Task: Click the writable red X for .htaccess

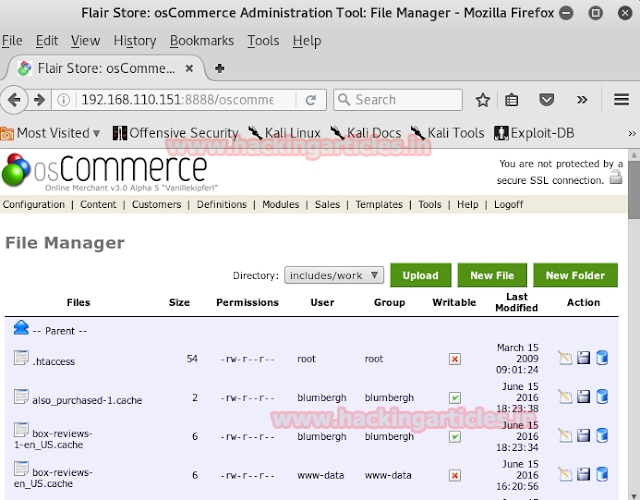Action: 455,359
